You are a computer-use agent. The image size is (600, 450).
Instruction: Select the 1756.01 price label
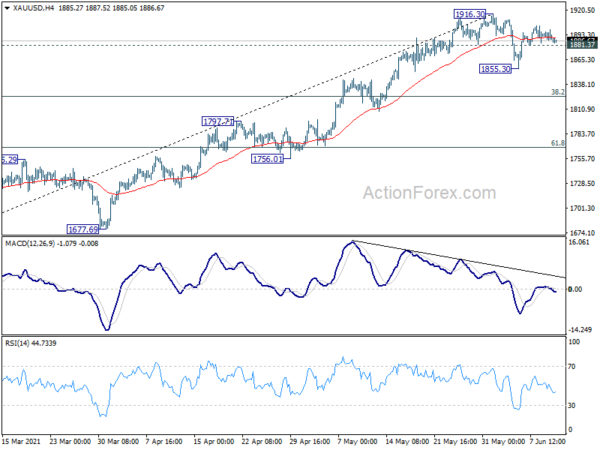point(267,159)
